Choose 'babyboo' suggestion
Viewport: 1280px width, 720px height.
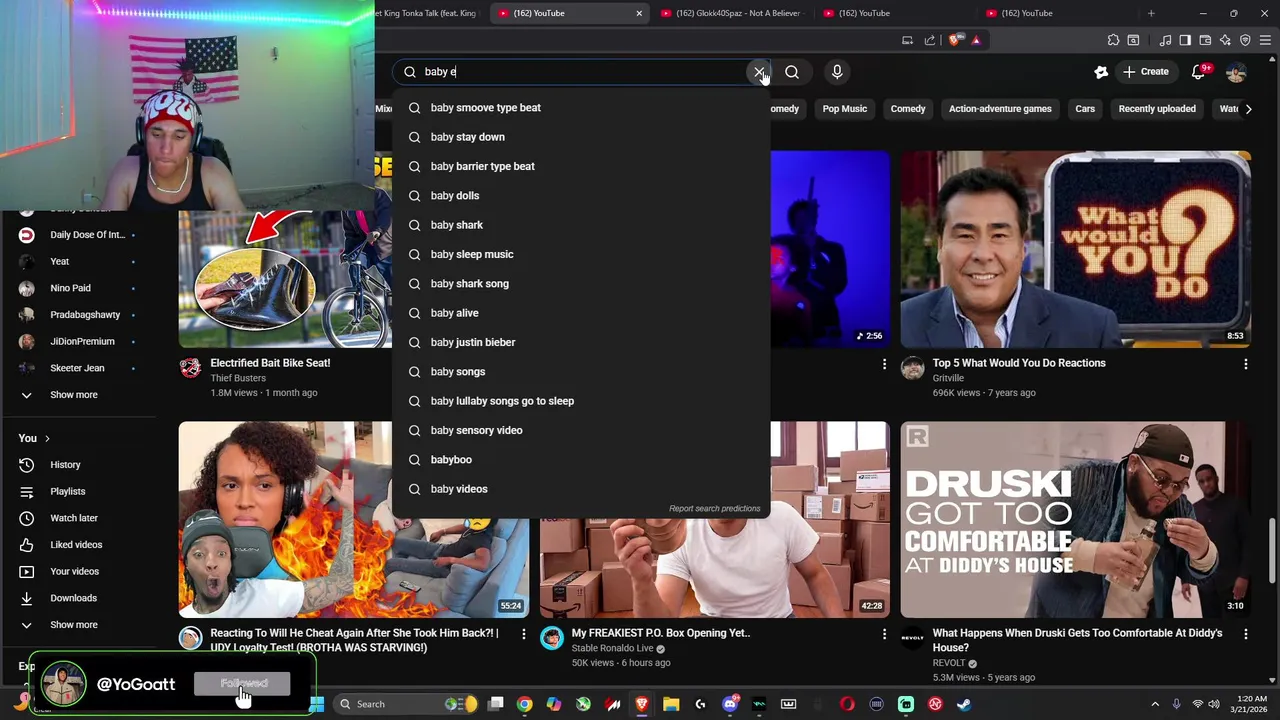pos(581,460)
